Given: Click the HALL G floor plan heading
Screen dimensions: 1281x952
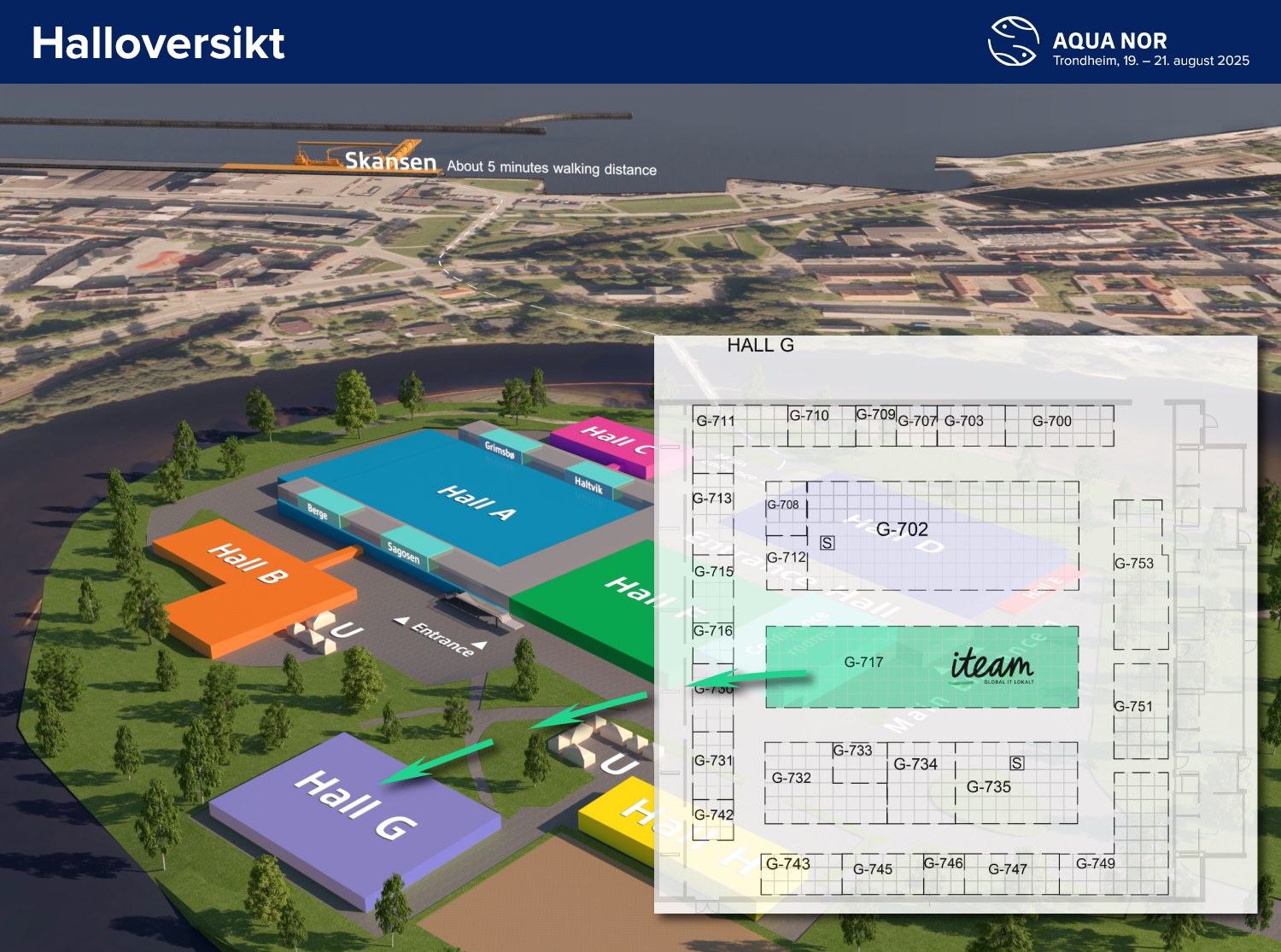Looking at the screenshot, I should pyautogui.click(x=760, y=345).
